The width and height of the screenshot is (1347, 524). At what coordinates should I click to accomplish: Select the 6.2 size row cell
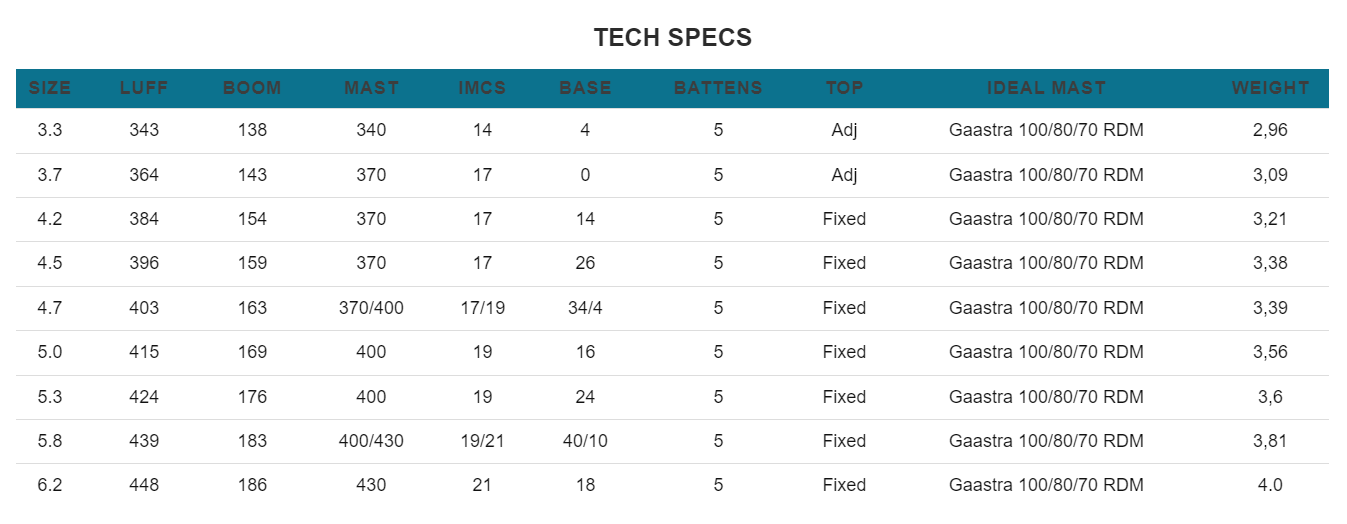tap(50, 484)
